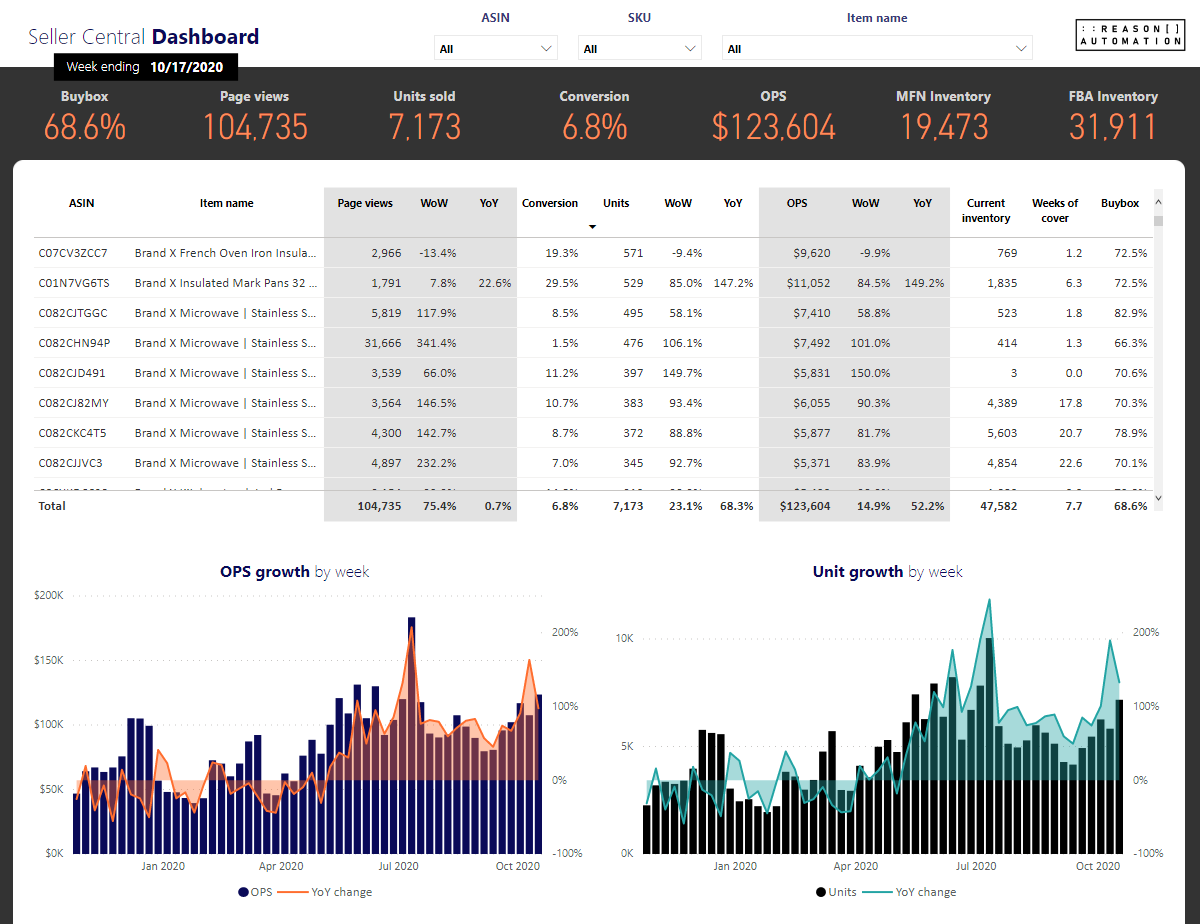
Task: Select row with ASIN C082CJTGGC
Action: [x=593, y=313]
